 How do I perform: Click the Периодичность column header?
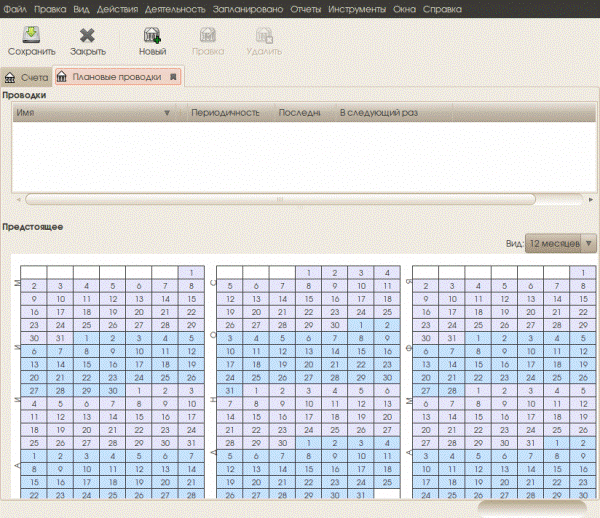pos(225,113)
